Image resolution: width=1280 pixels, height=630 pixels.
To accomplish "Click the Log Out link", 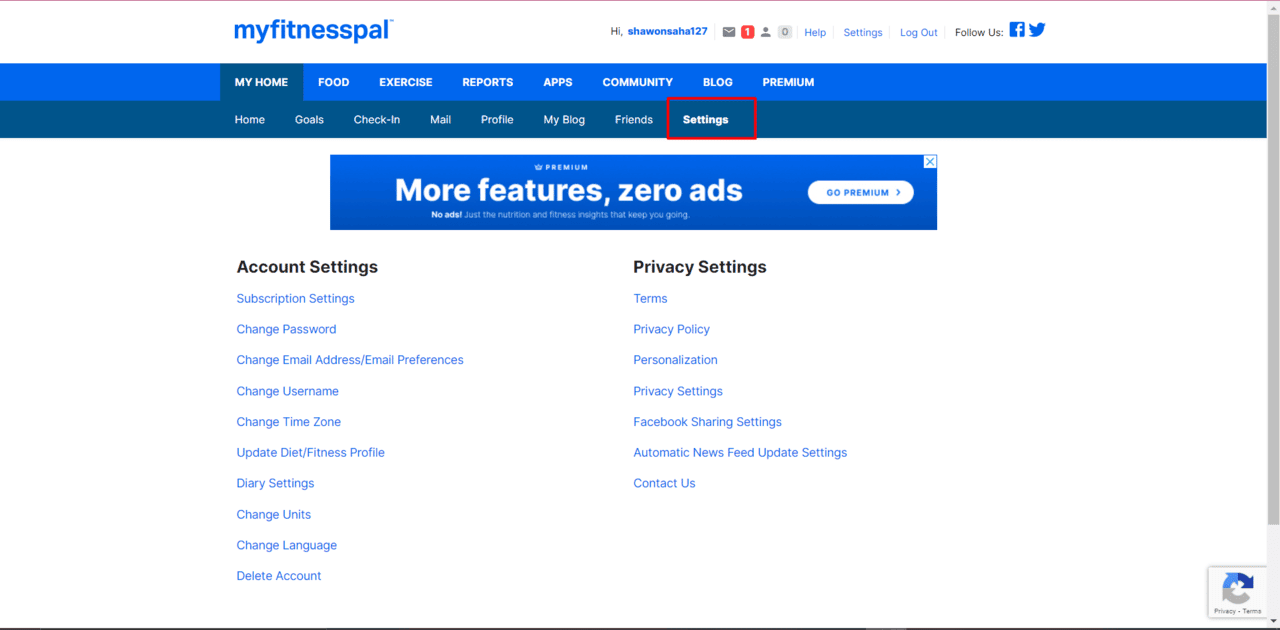I will point(919,32).
